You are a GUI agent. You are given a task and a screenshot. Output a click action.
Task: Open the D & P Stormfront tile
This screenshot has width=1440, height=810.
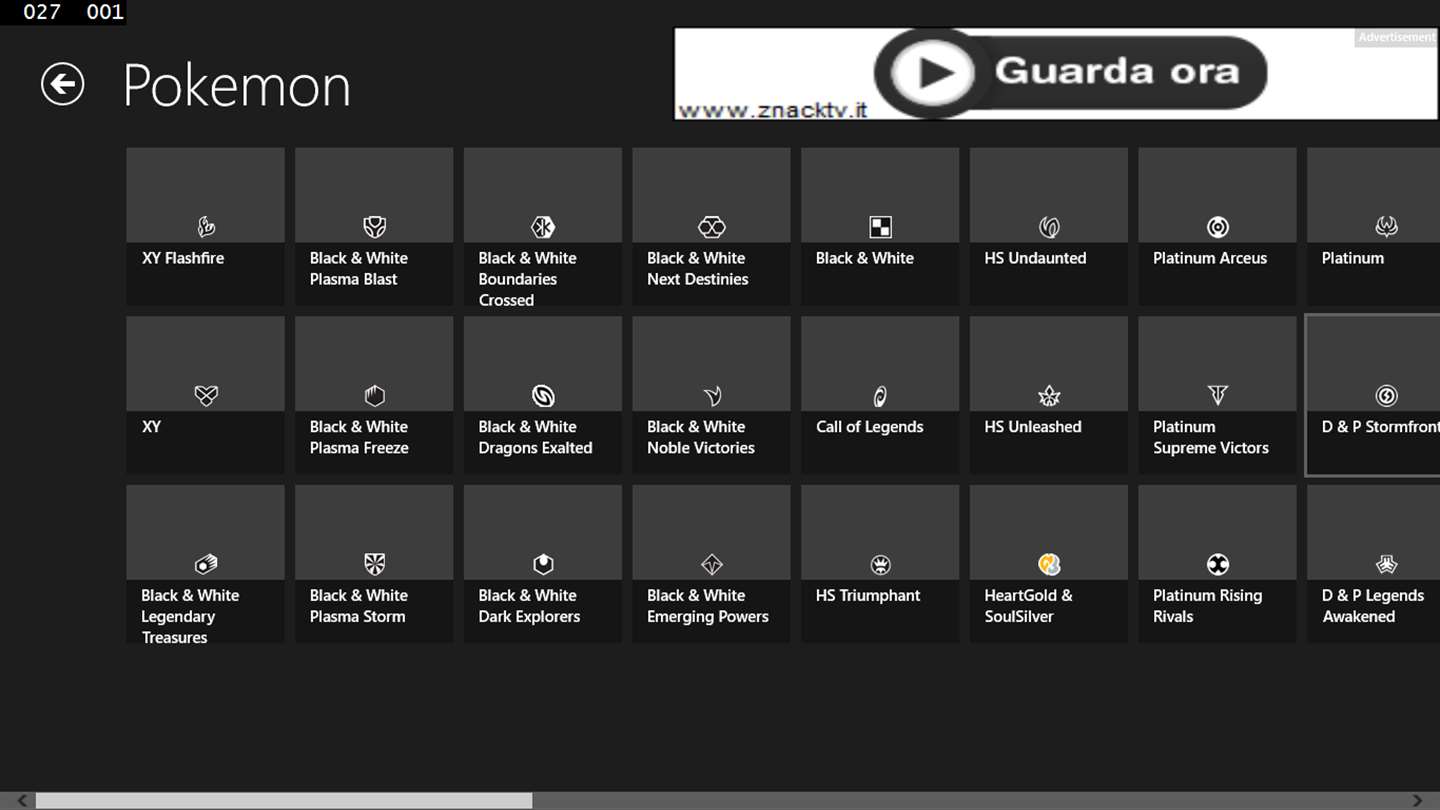coord(1373,395)
